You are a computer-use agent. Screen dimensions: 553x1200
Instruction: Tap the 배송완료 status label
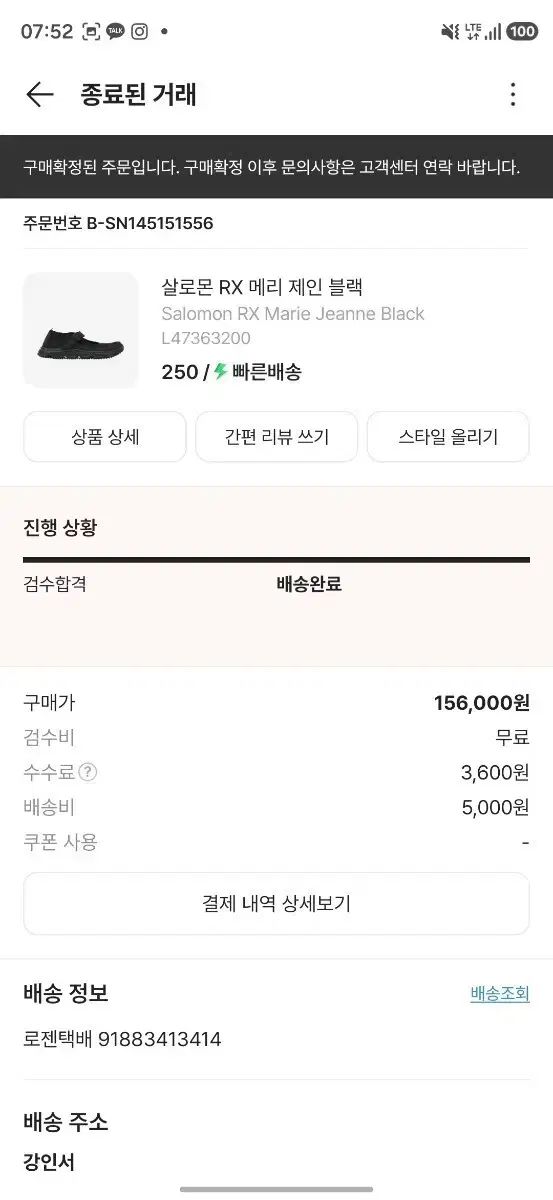309,584
